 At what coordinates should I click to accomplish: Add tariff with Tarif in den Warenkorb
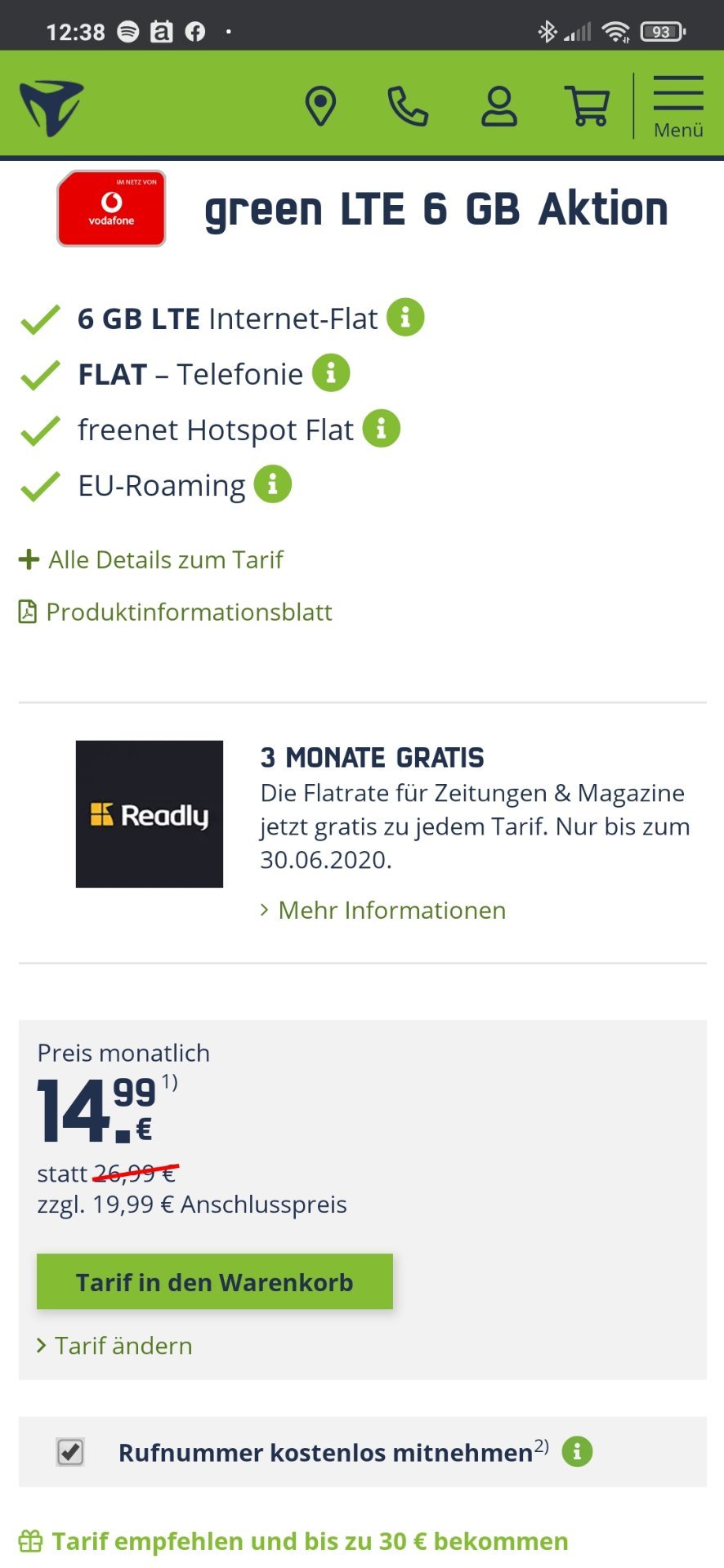(x=215, y=1281)
